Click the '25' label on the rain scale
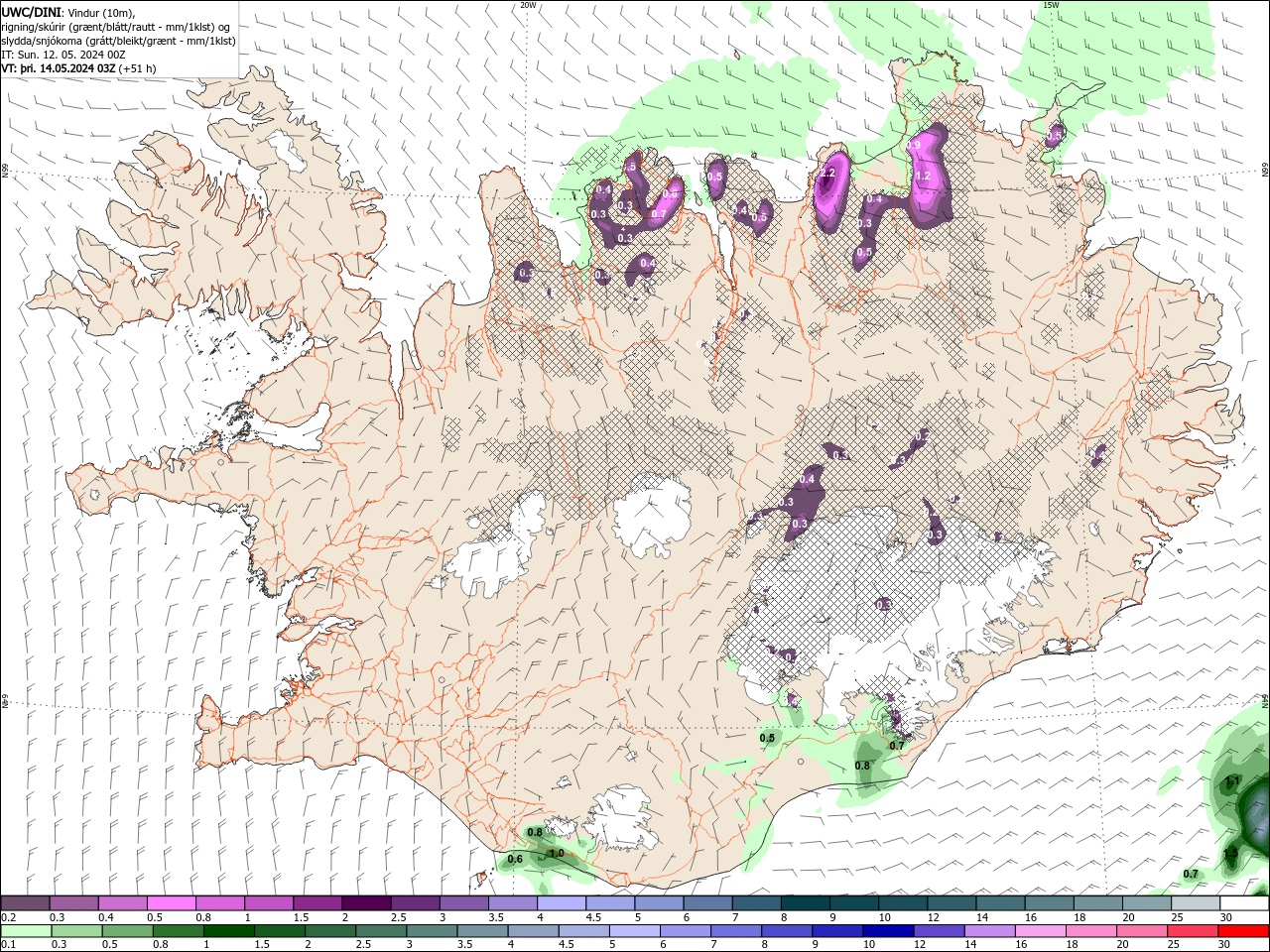This screenshot has height=952, width=1270. tap(1175, 945)
